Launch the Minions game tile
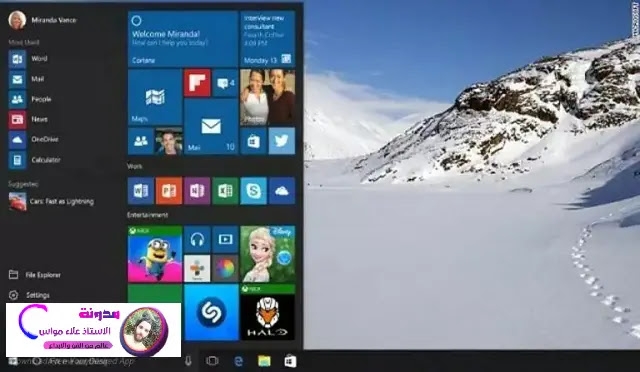The image size is (640, 372). click(155, 254)
